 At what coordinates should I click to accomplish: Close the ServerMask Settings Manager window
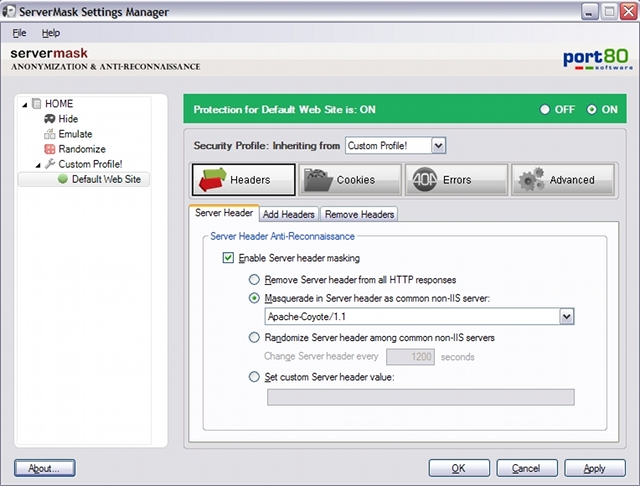[x=629, y=12]
